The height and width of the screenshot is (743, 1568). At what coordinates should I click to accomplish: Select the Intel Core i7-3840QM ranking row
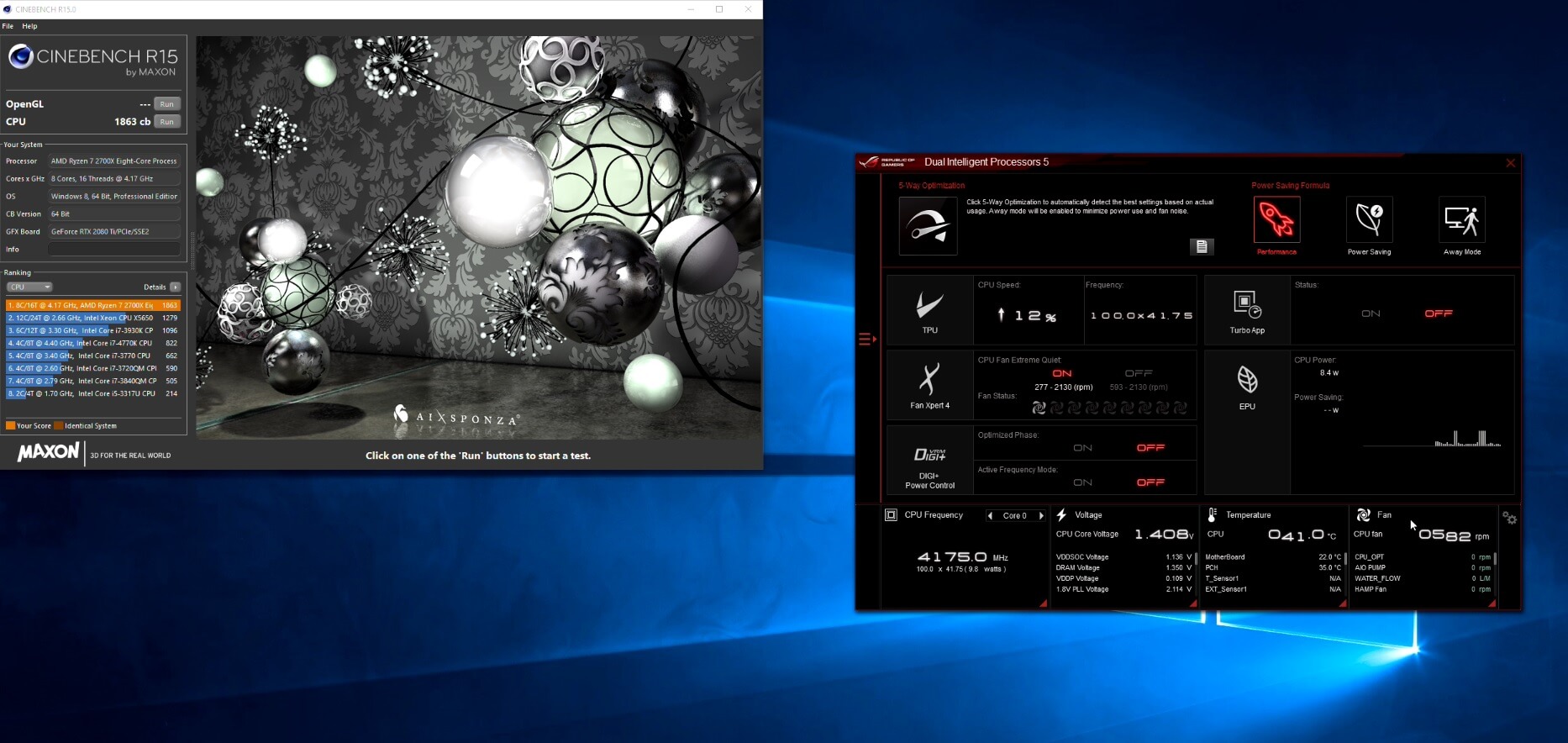click(x=93, y=381)
